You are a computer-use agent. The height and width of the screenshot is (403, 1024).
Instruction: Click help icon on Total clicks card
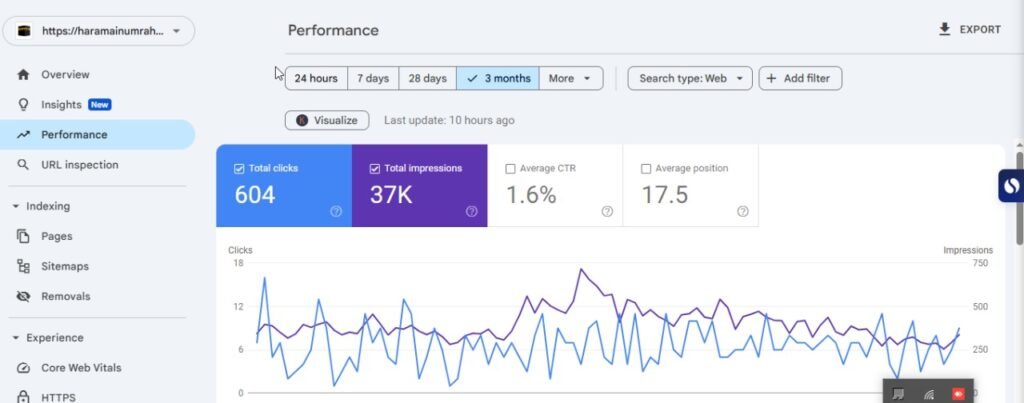pyautogui.click(x=336, y=211)
